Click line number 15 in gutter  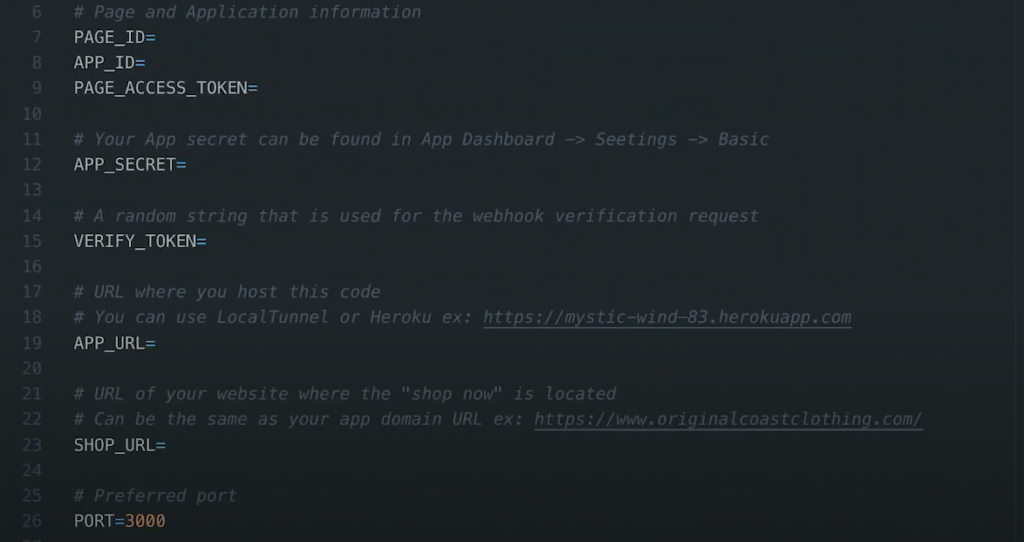(x=31, y=241)
